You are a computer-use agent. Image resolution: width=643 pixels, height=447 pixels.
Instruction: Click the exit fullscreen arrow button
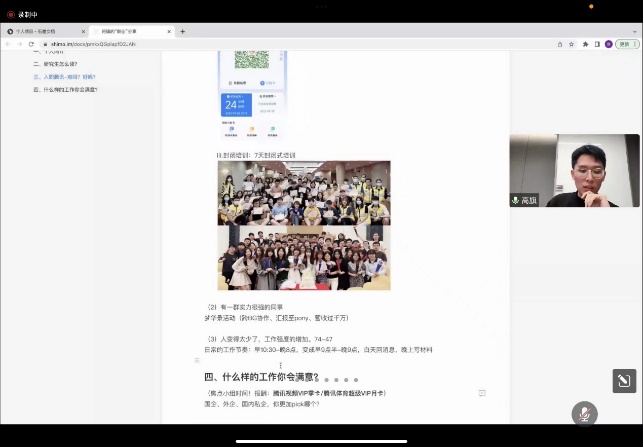click(623, 381)
